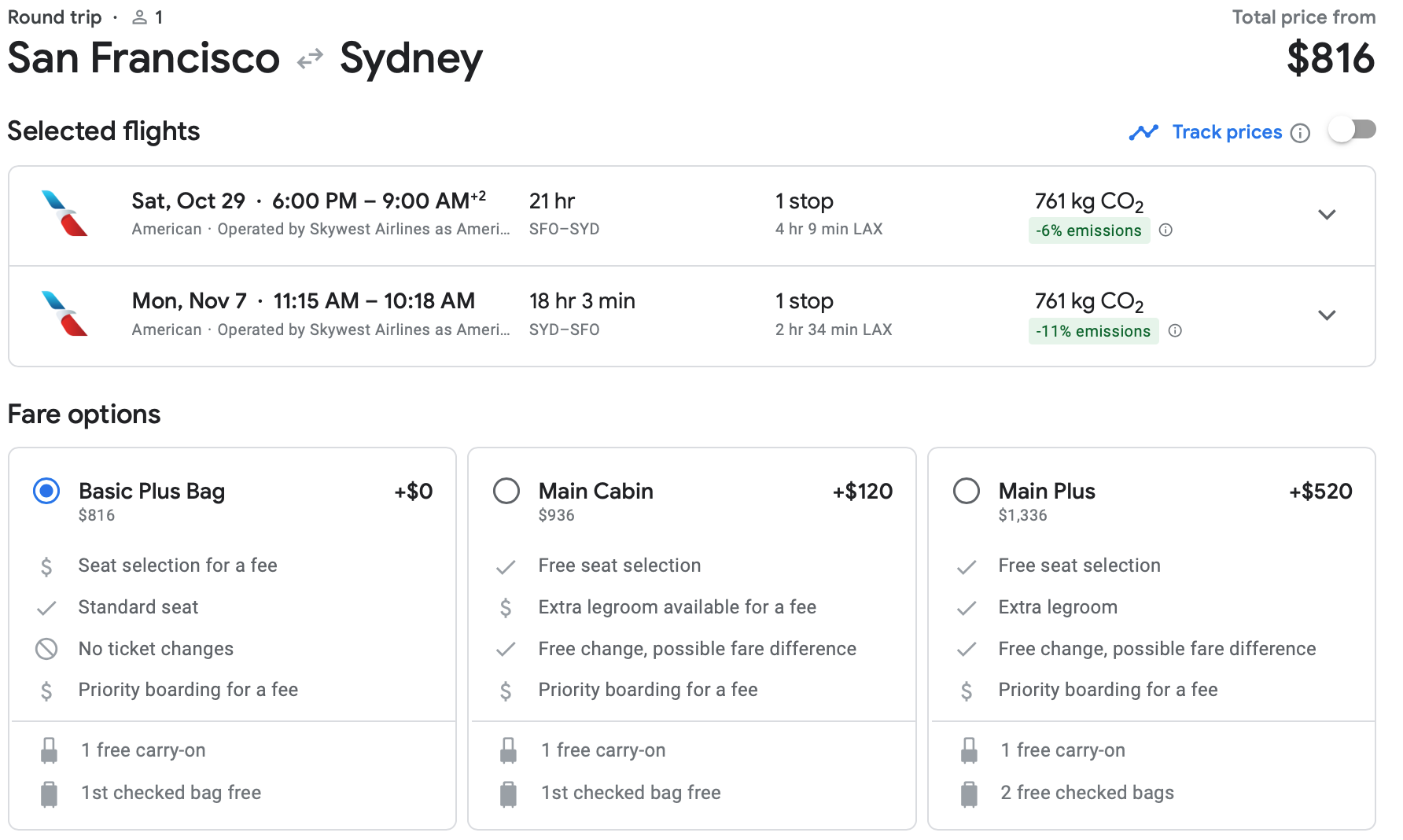Click the Main Cabin +$120 price label
The image size is (1403, 840).
[862, 492]
